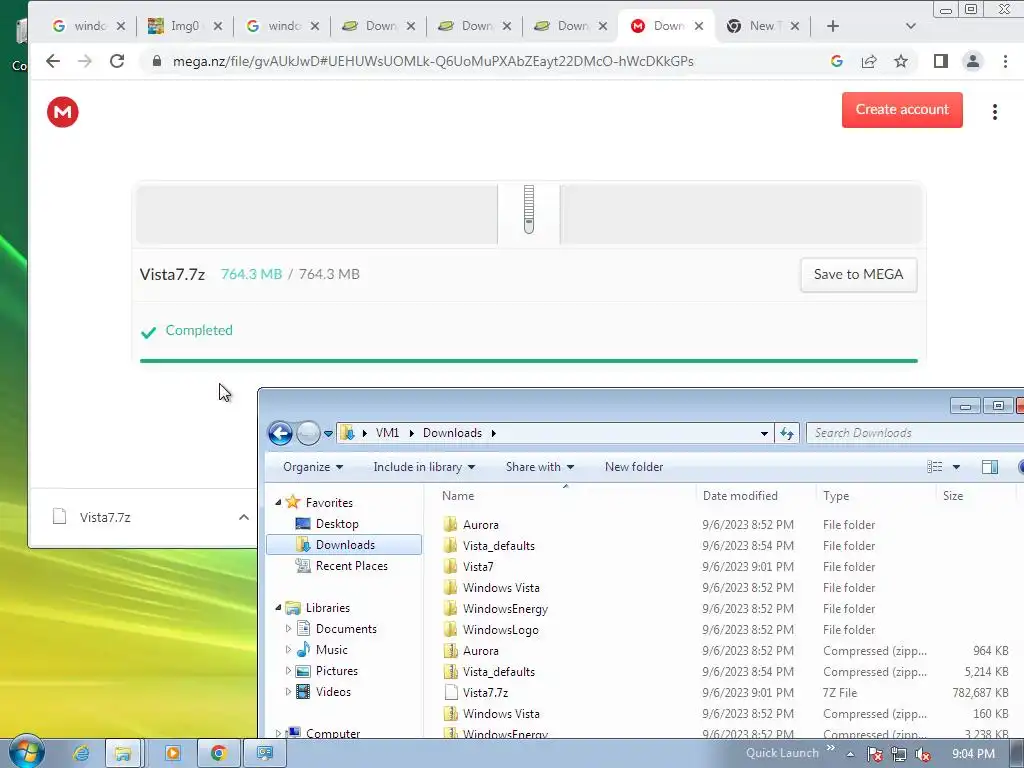Open MEGA page three-dot menu

pyautogui.click(x=995, y=112)
